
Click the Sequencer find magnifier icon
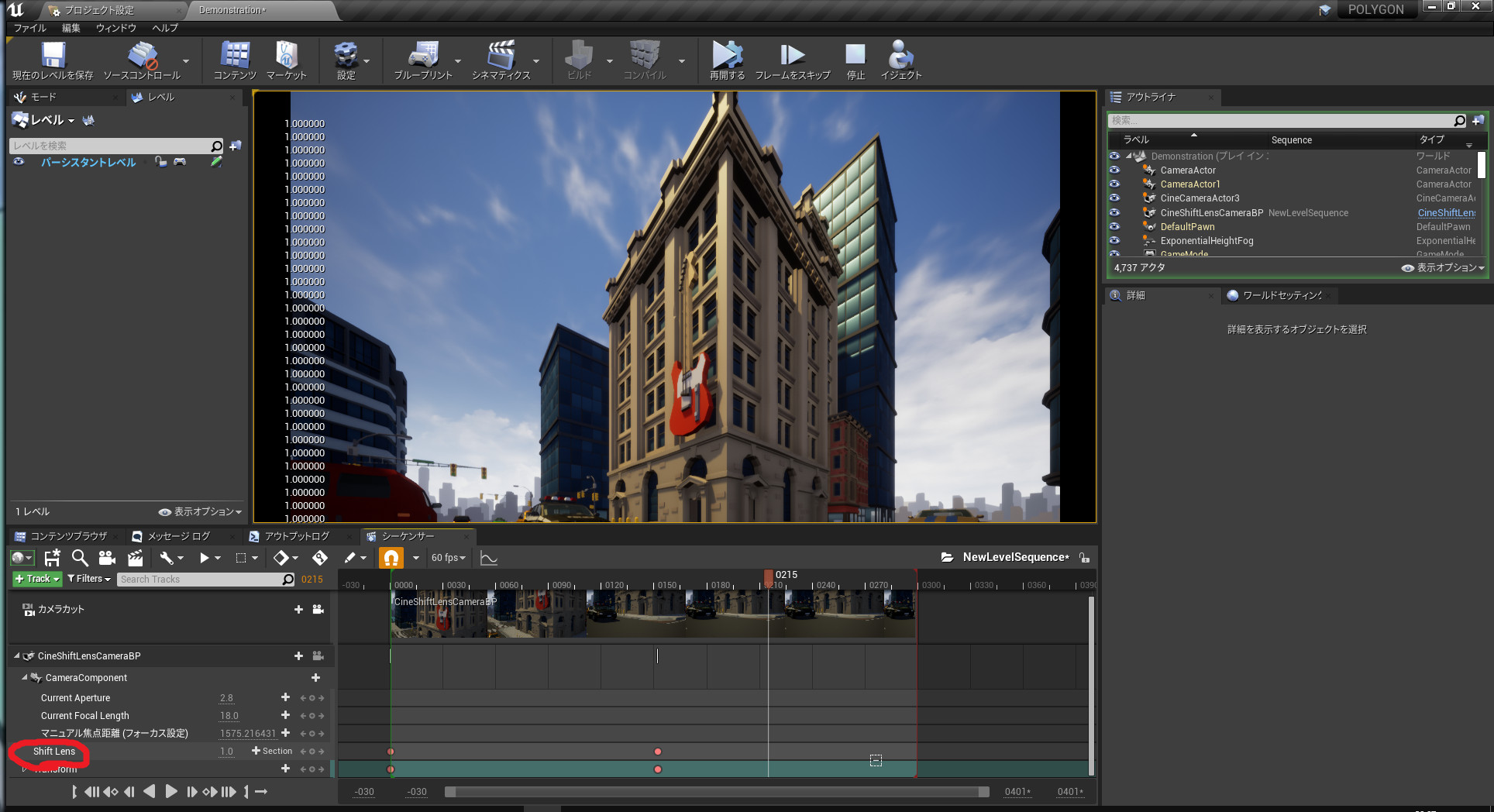coord(80,558)
